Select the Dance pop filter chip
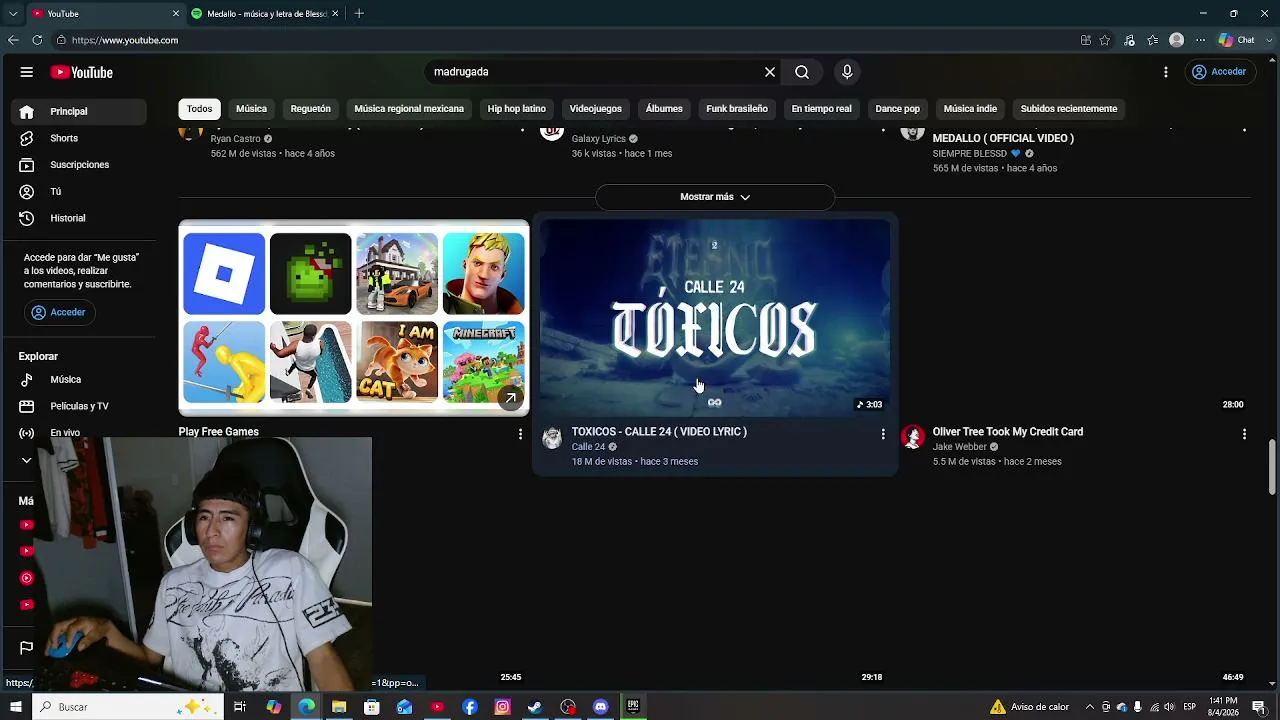The image size is (1280, 720). coord(897,109)
